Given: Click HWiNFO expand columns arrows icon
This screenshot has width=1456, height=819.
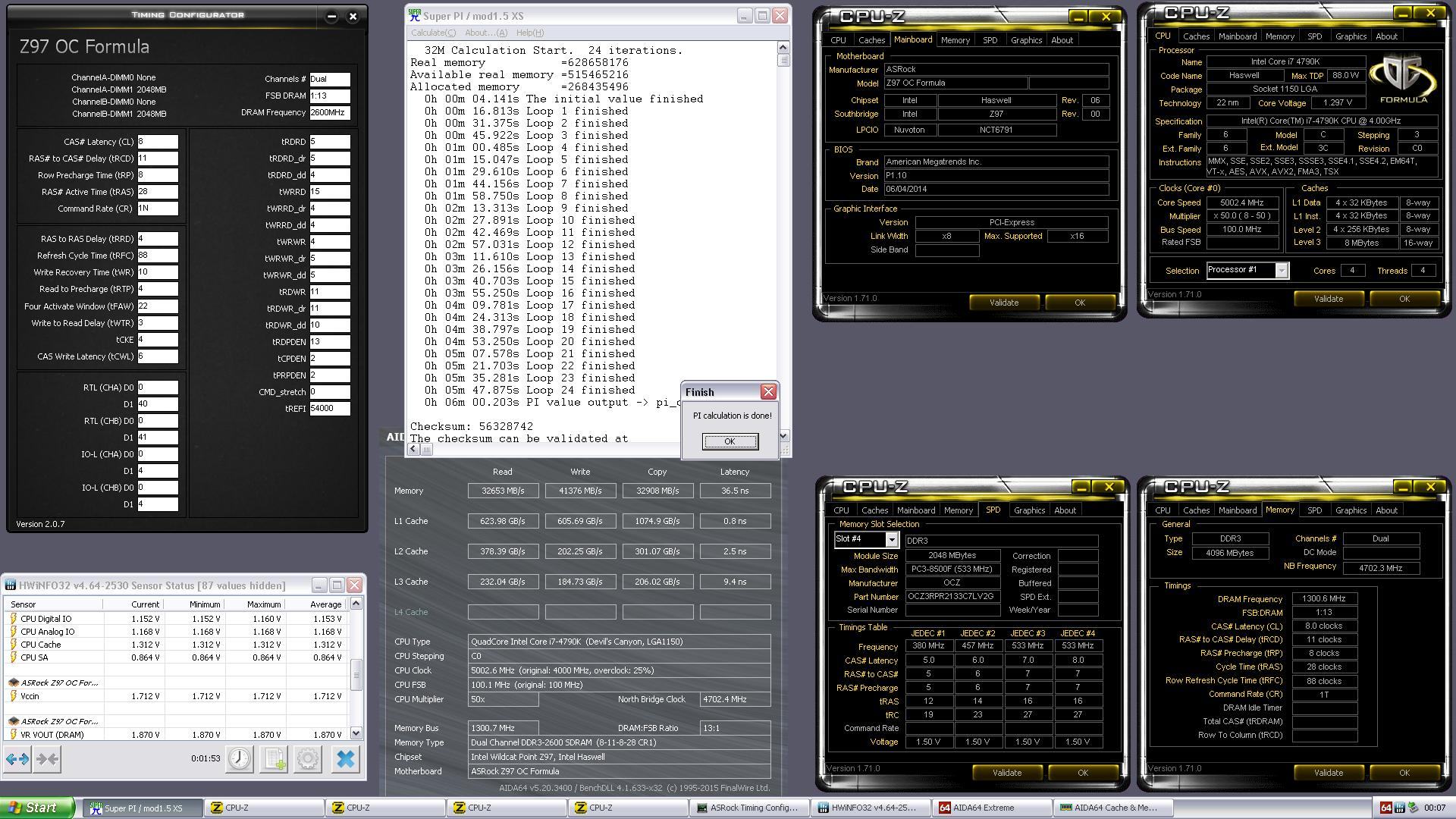Looking at the screenshot, I should [17, 759].
